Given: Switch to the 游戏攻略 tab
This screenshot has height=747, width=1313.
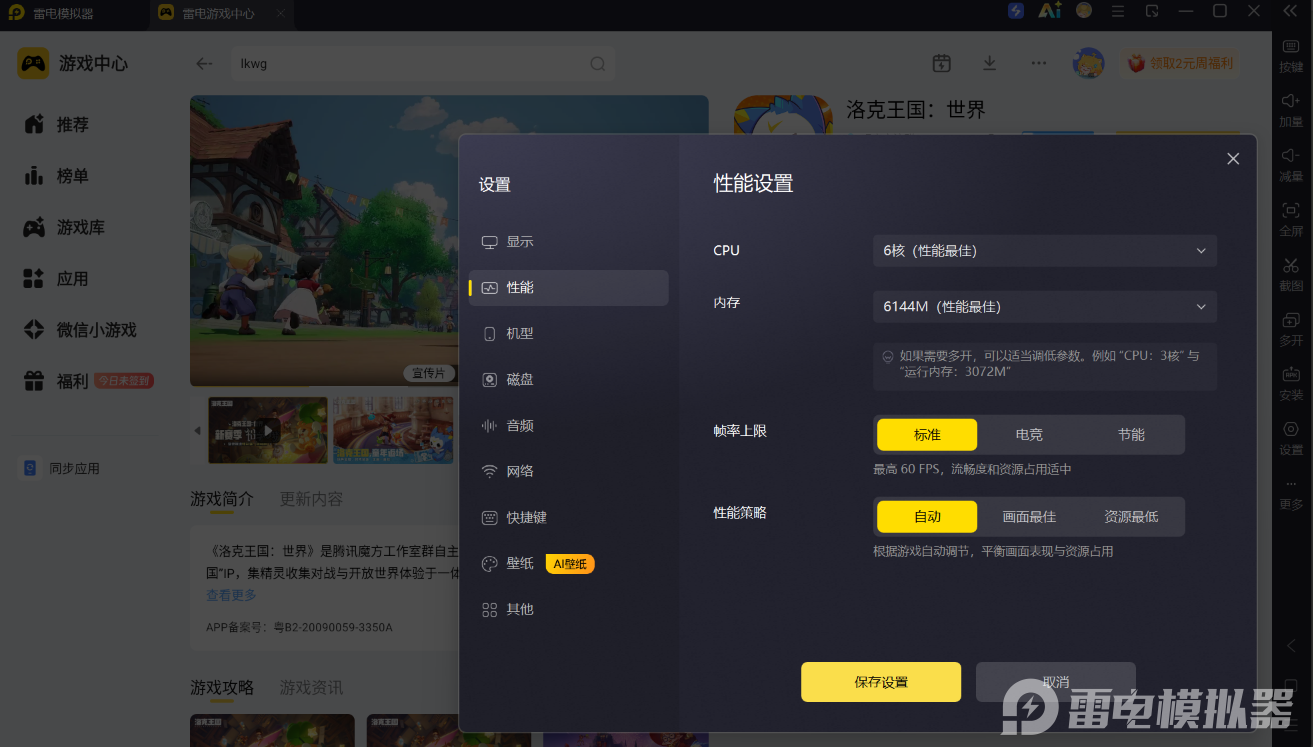Looking at the screenshot, I should tap(222, 688).
